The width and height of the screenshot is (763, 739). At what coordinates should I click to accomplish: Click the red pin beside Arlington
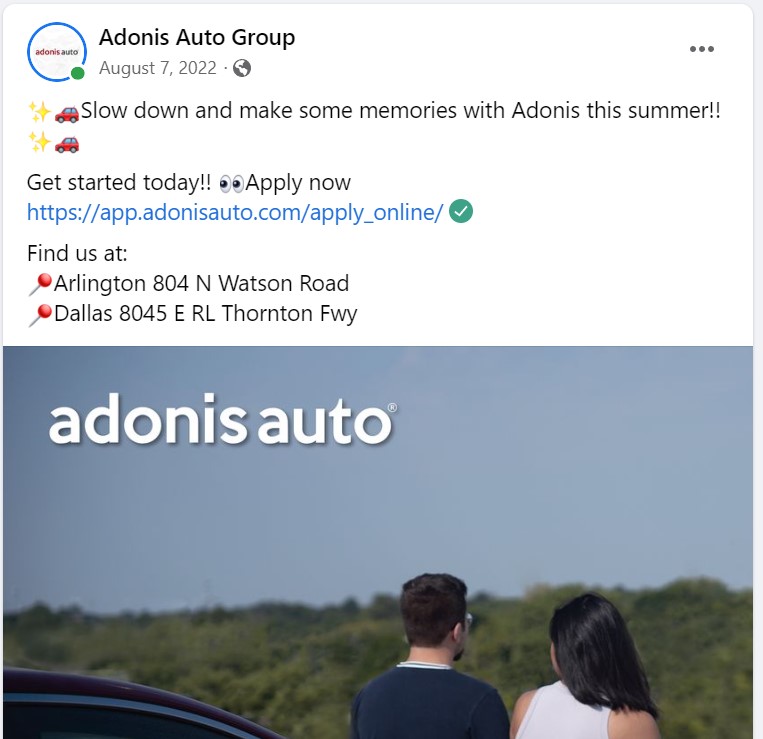(x=40, y=284)
